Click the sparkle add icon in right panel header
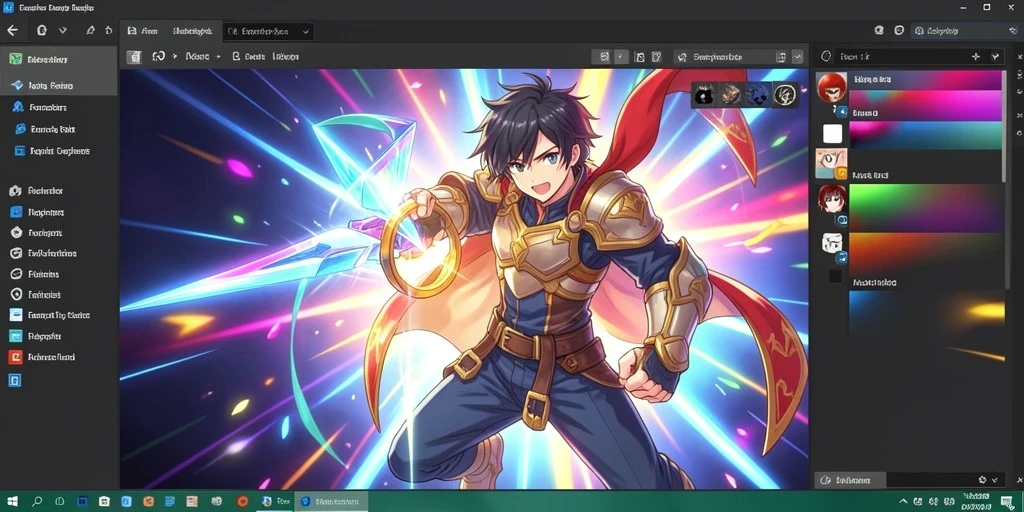This screenshot has width=1024, height=512. pos(976,57)
